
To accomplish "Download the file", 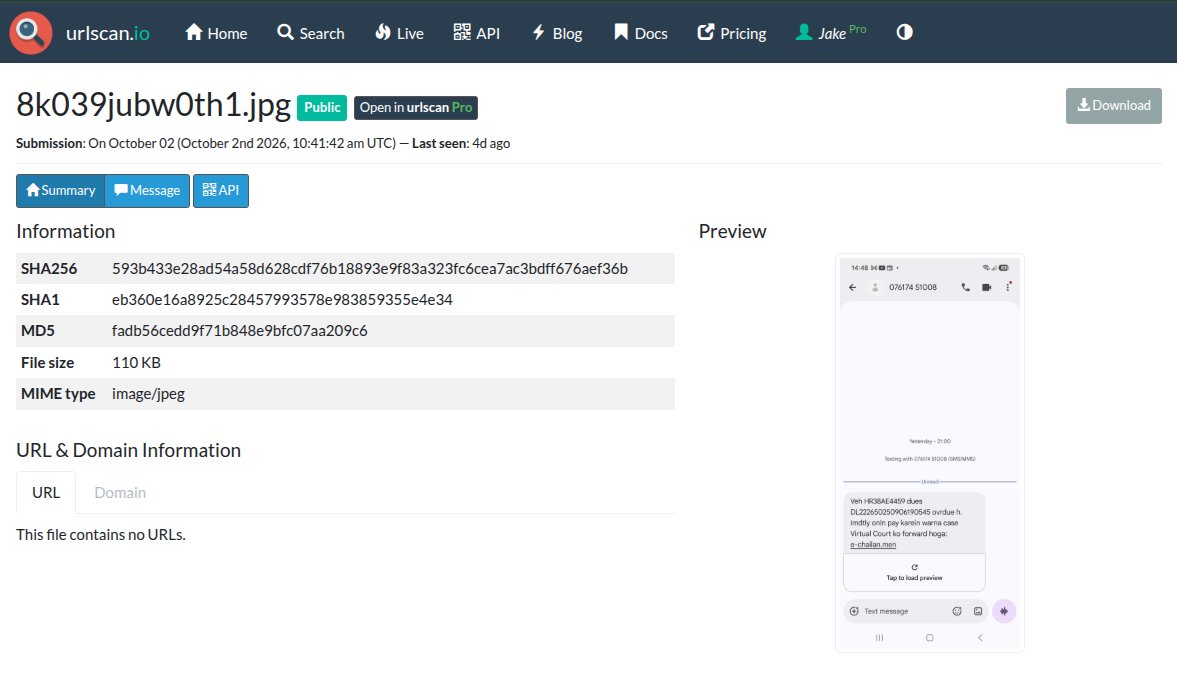I will (x=1114, y=106).
